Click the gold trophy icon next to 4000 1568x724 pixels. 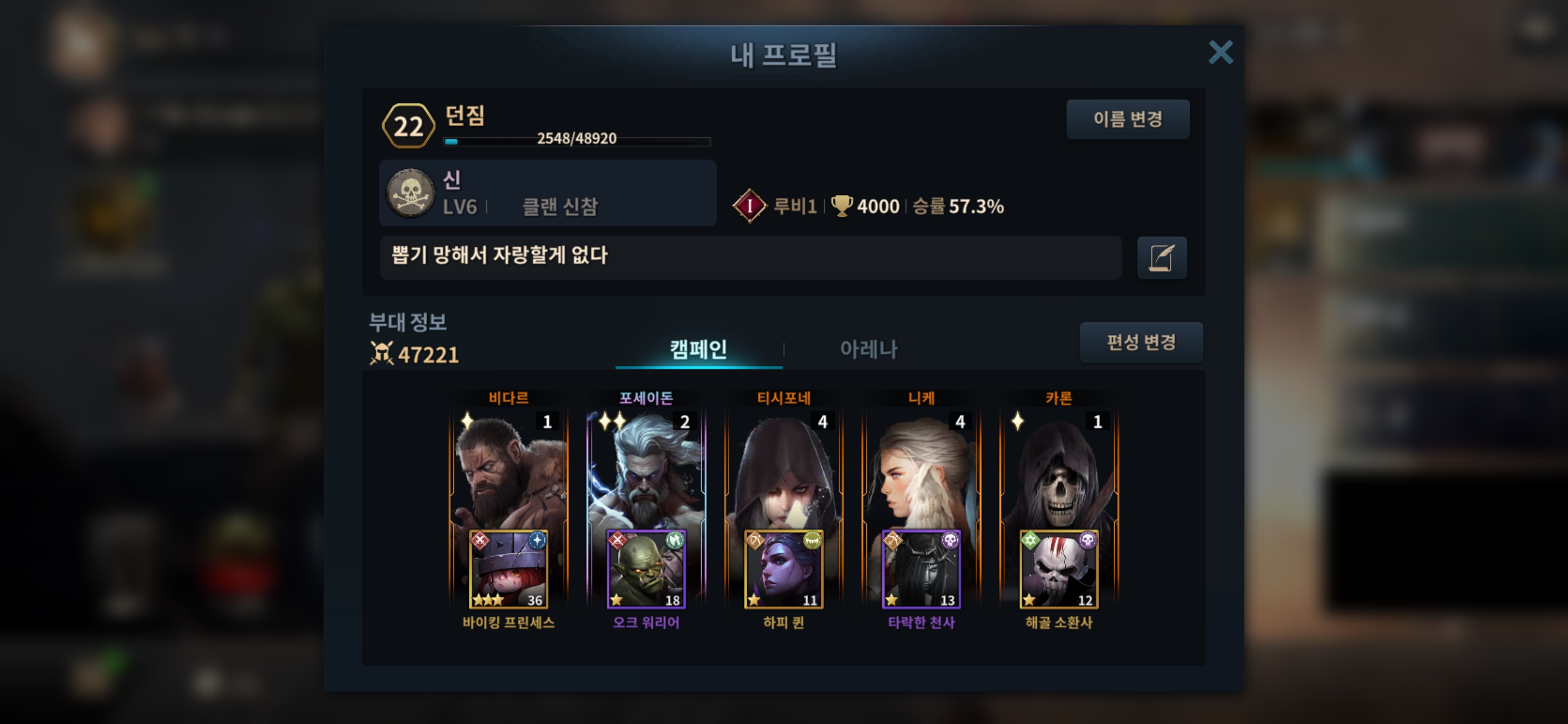coord(842,205)
